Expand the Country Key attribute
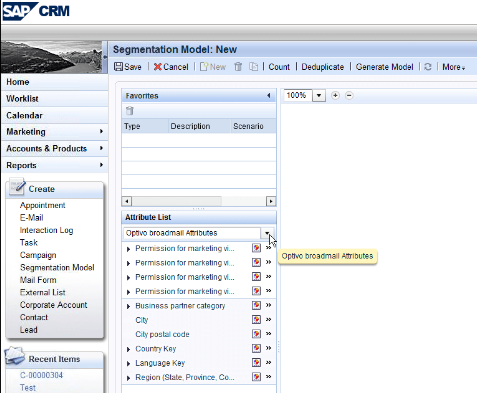 tap(128, 349)
